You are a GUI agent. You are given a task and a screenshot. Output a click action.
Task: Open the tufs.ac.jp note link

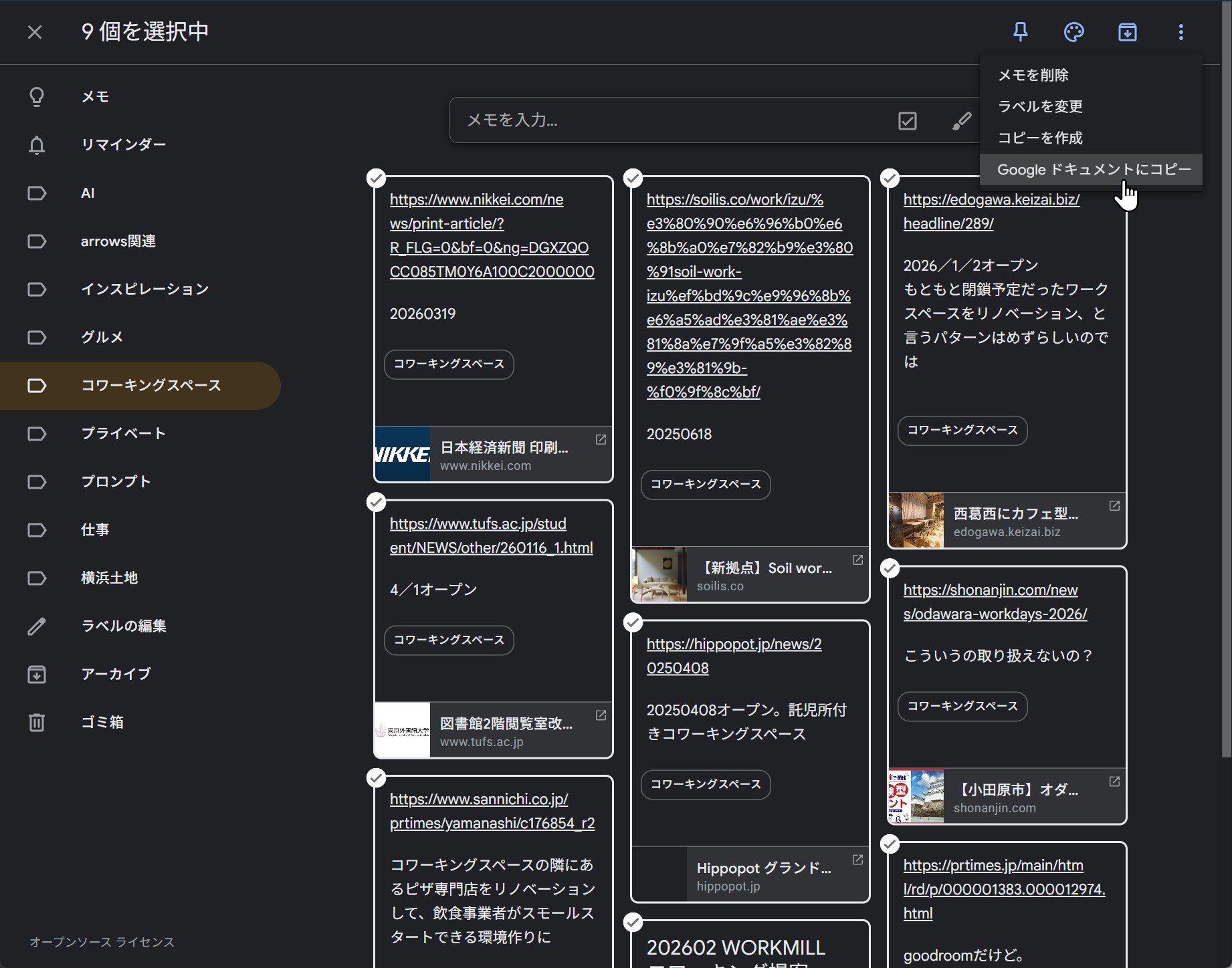click(x=491, y=535)
